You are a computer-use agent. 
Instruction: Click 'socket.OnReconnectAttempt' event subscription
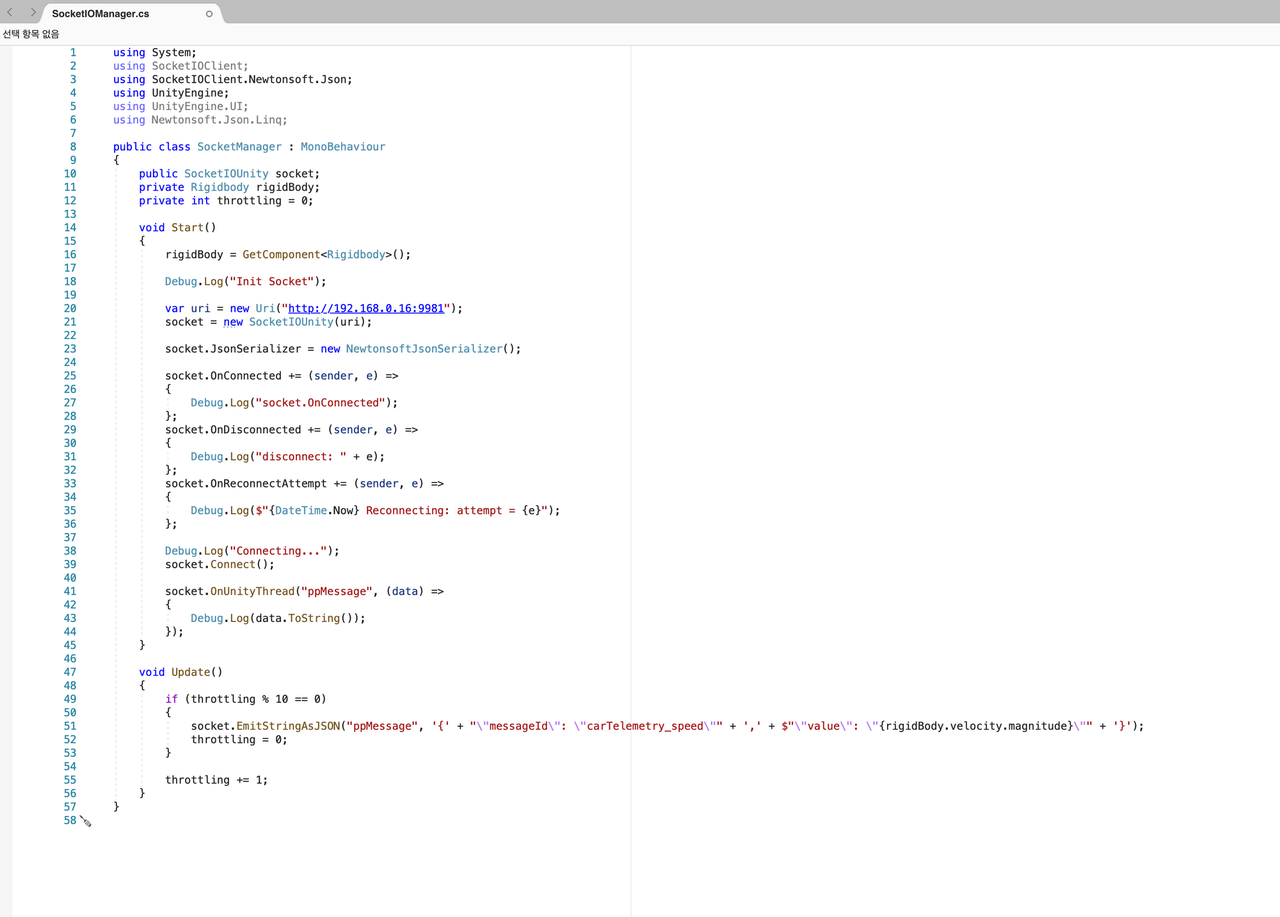246,484
